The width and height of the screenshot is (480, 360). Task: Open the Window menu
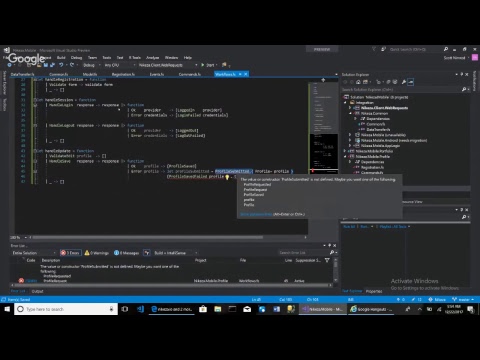171,58
